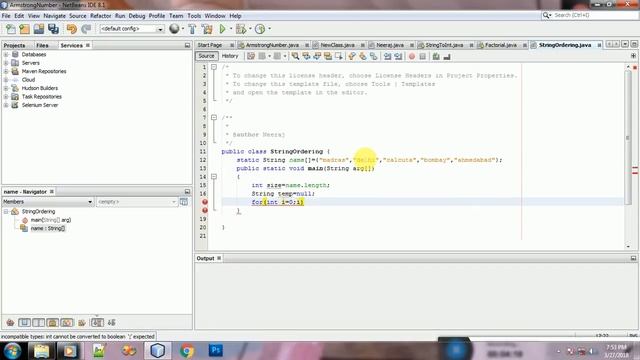640x360 pixels.
Task: Select the Cloud tree item
Action: point(28,80)
